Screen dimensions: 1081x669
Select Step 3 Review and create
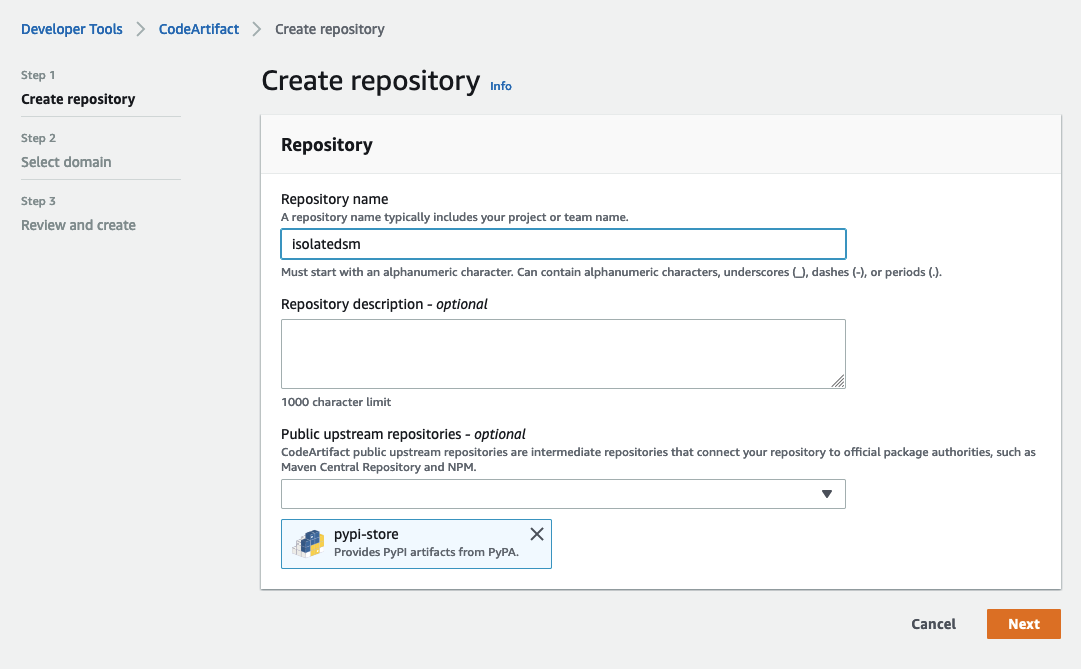(78, 225)
